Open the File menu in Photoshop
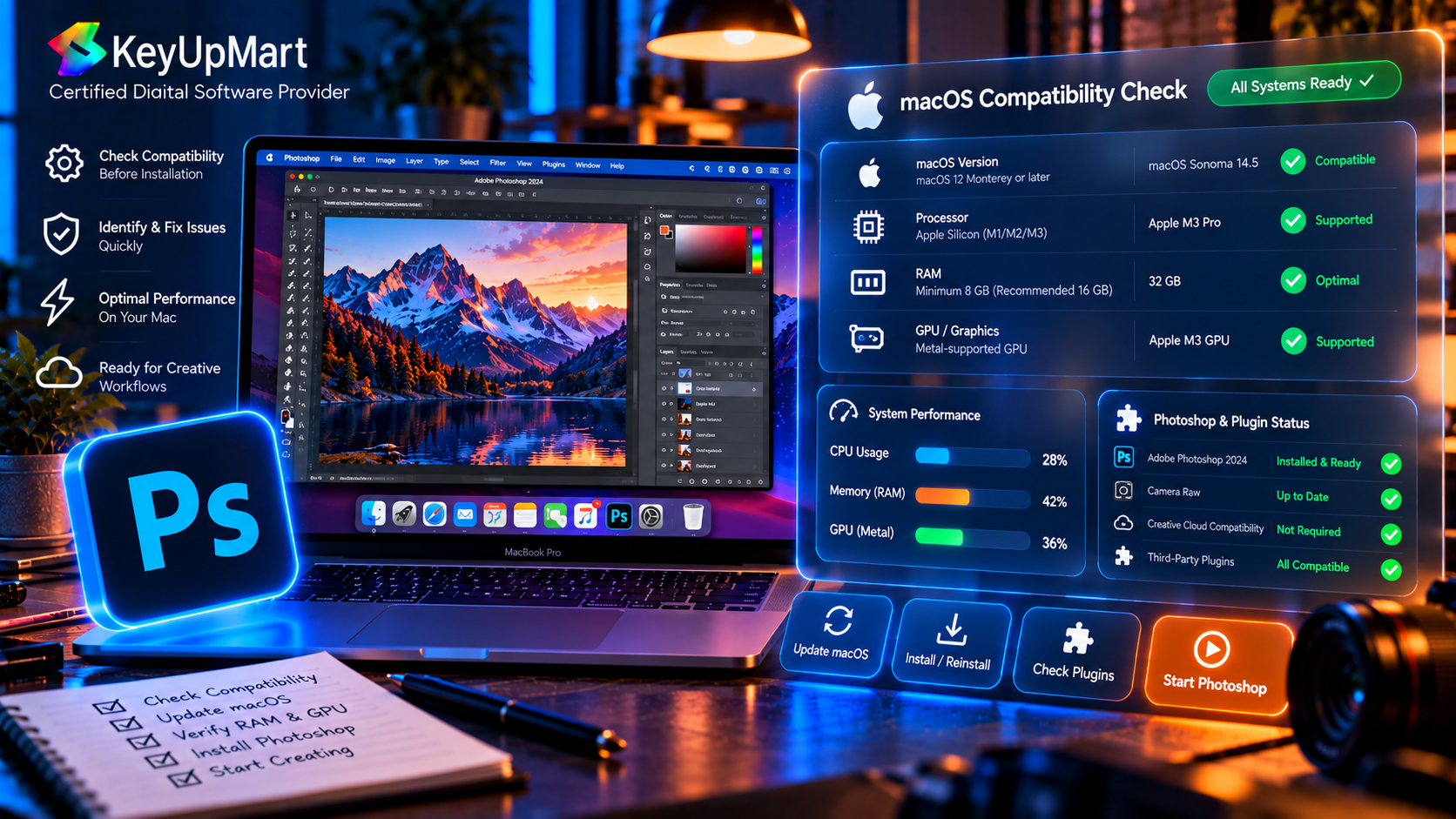The width and height of the screenshot is (1456, 819). coord(336,159)
